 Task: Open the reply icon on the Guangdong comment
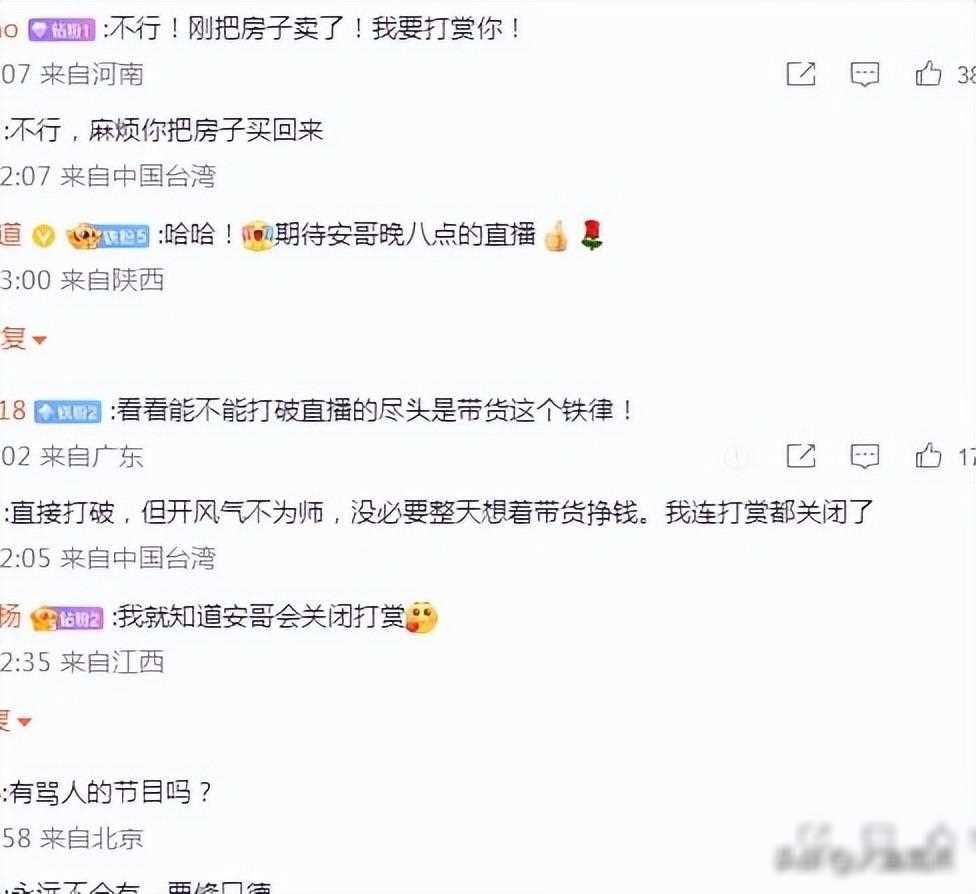[865, 456]
